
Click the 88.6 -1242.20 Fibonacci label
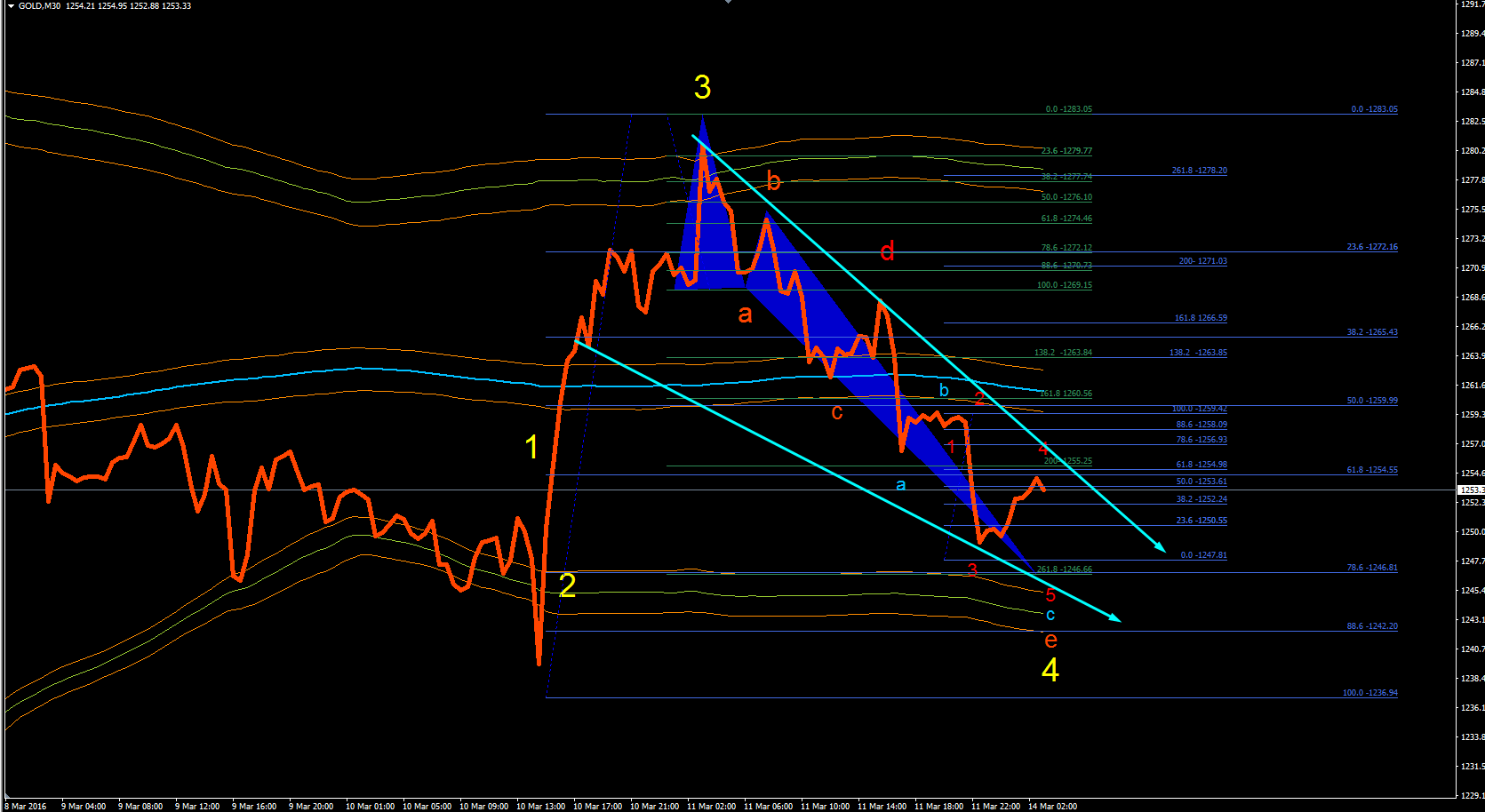(x=1372, y=626)
